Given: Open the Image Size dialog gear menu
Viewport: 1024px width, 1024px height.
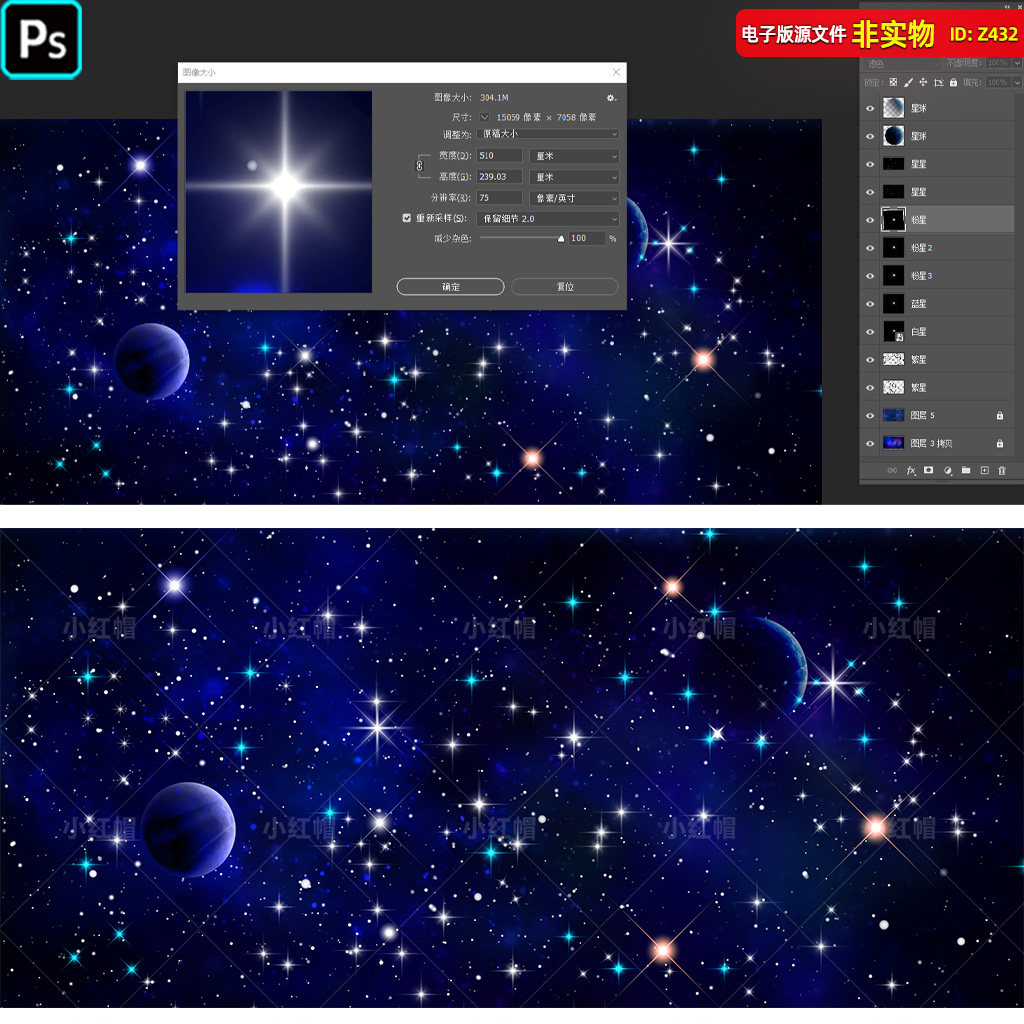Looking at the screenshot, I should point(611,98).
